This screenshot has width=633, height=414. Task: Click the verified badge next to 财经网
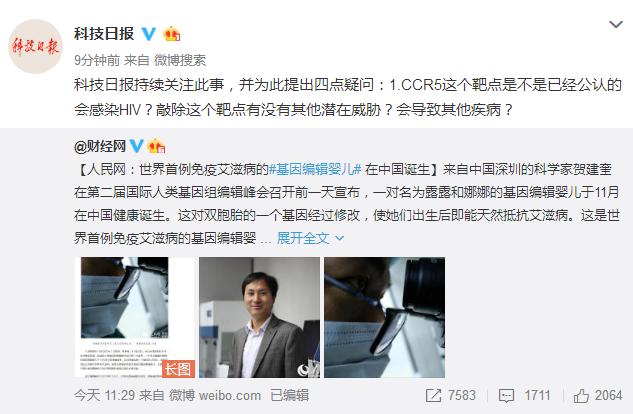pos(137,146)
